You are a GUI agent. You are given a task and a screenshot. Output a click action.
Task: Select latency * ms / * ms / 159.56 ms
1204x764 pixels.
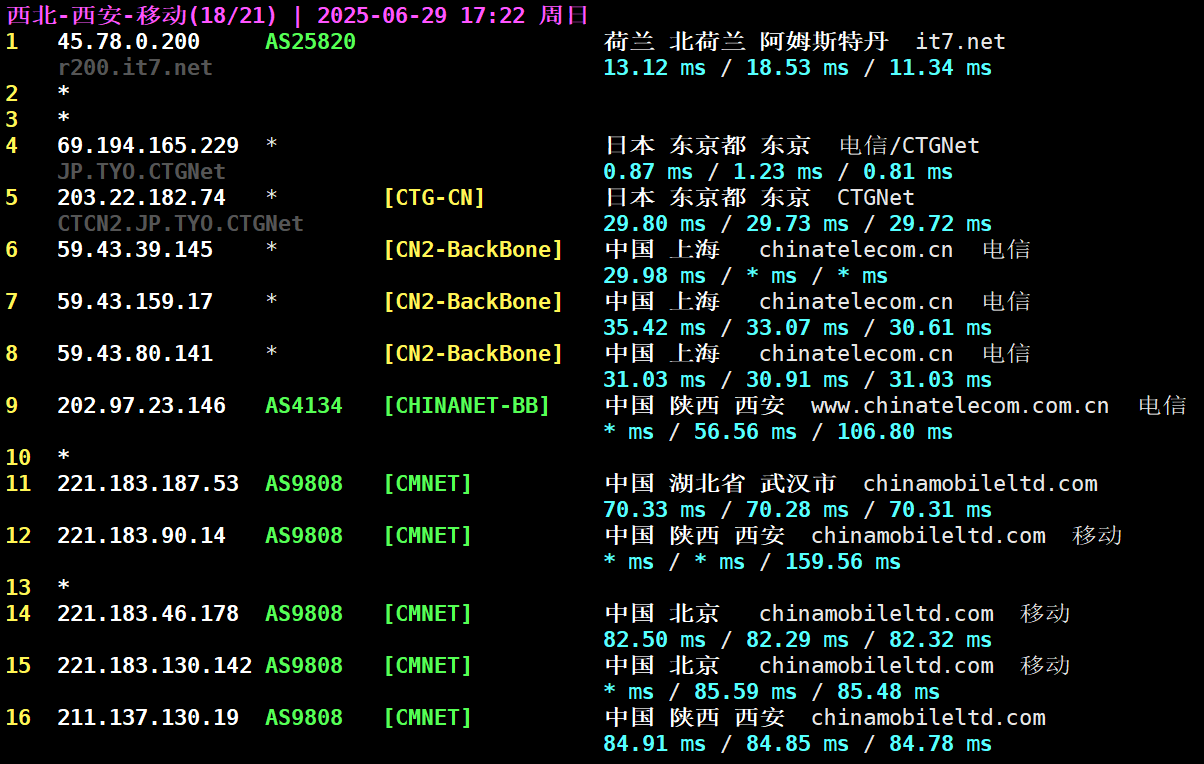click(x=752, y=561)
